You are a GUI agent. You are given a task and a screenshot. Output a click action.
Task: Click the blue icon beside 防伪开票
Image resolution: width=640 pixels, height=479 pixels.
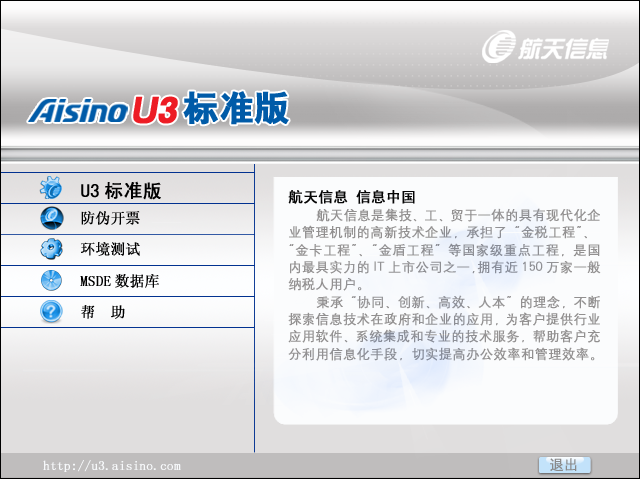(51, 218)
